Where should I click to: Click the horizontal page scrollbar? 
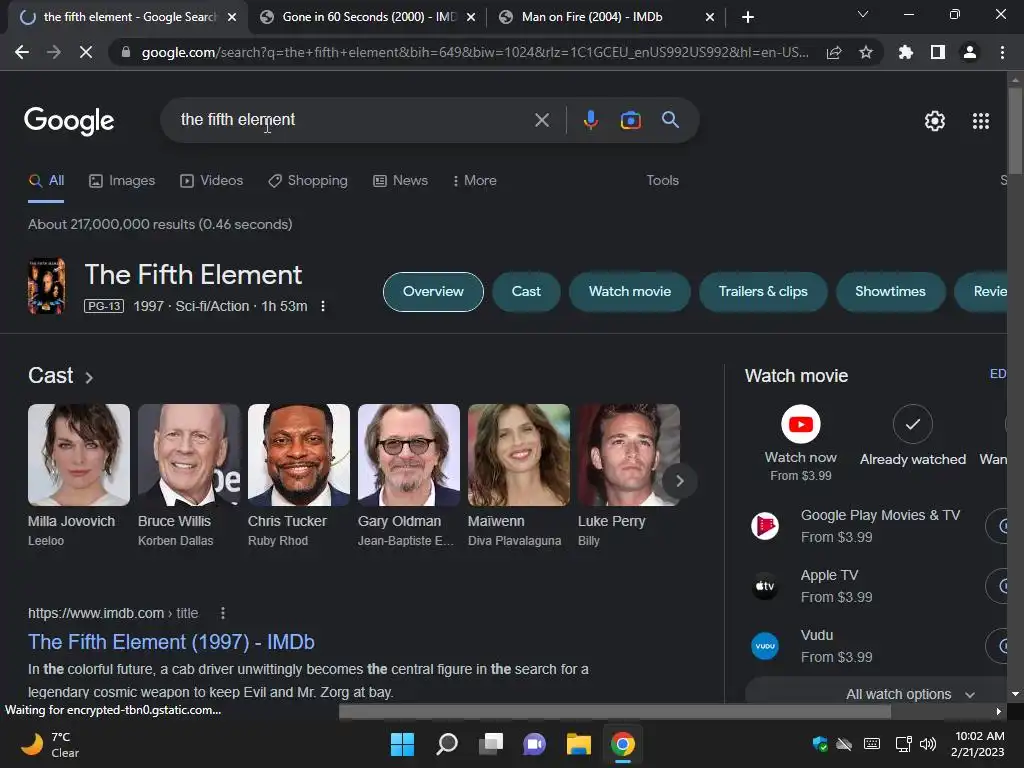(614, 711)
